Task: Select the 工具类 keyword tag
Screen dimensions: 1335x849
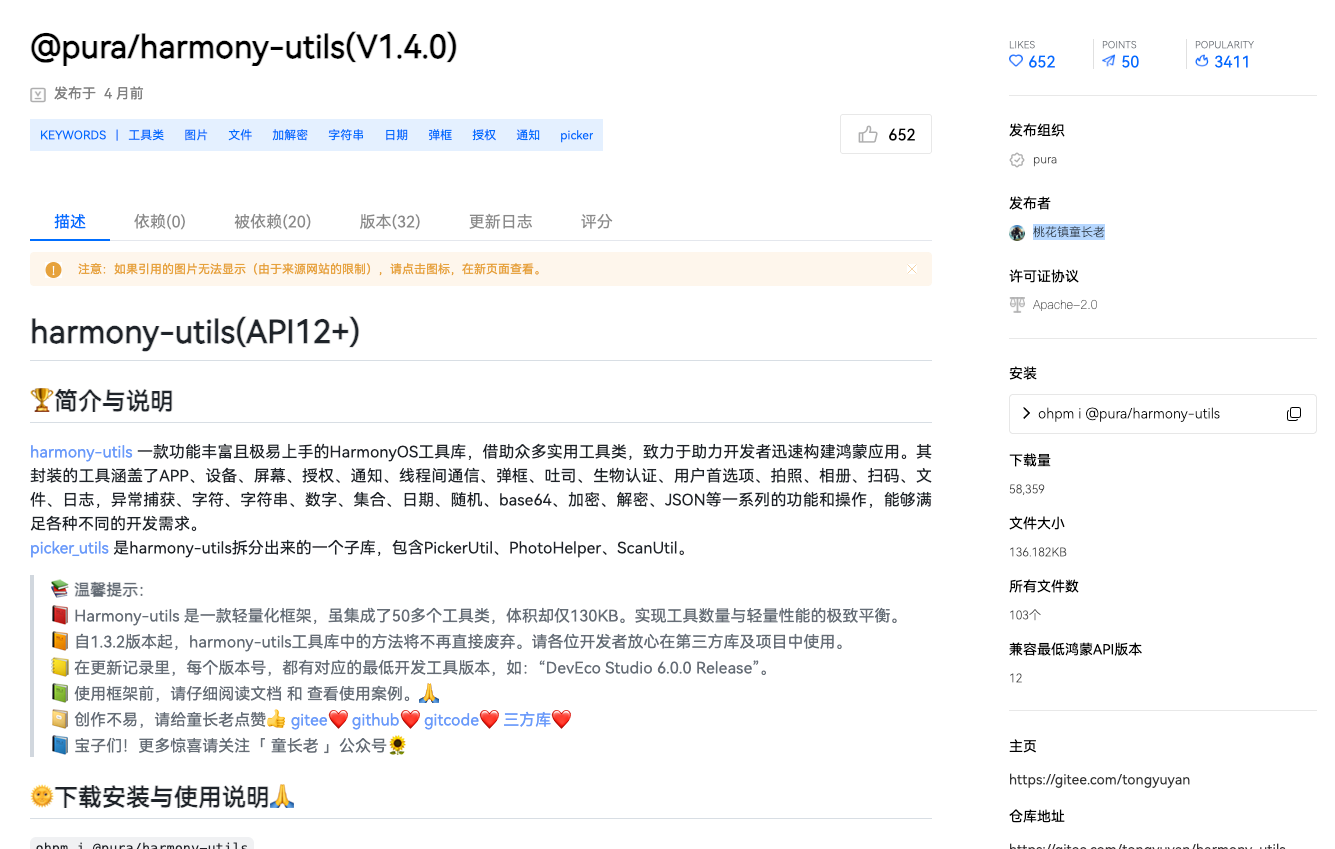Action: (146, 135)
